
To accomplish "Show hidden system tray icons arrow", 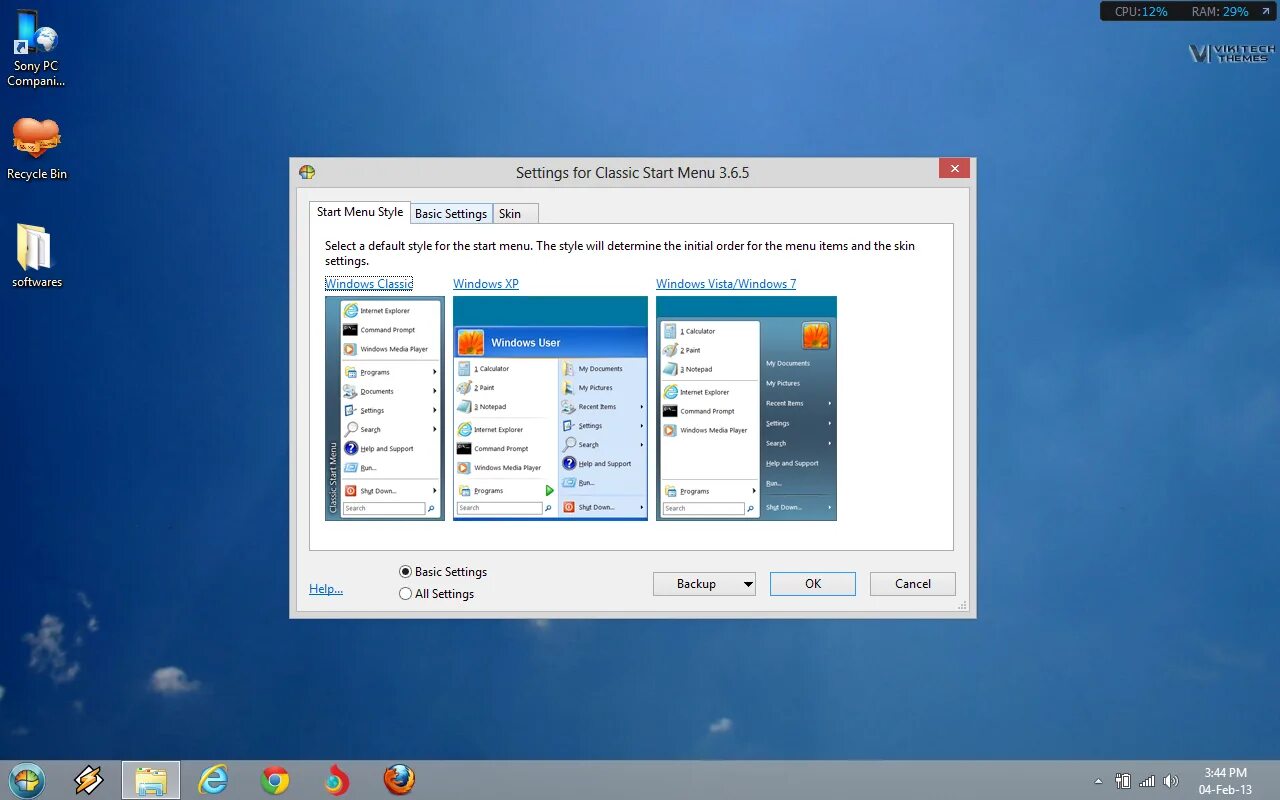I will [1099, 781].
